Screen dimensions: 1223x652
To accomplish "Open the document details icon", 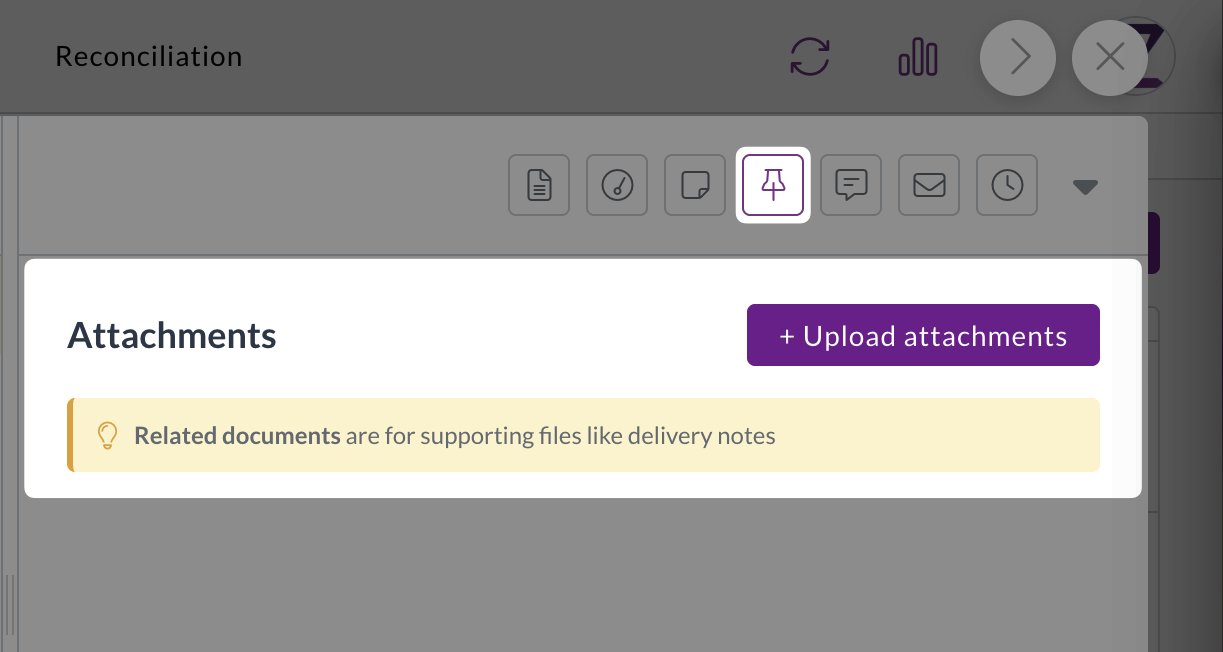I will [539, 185].
